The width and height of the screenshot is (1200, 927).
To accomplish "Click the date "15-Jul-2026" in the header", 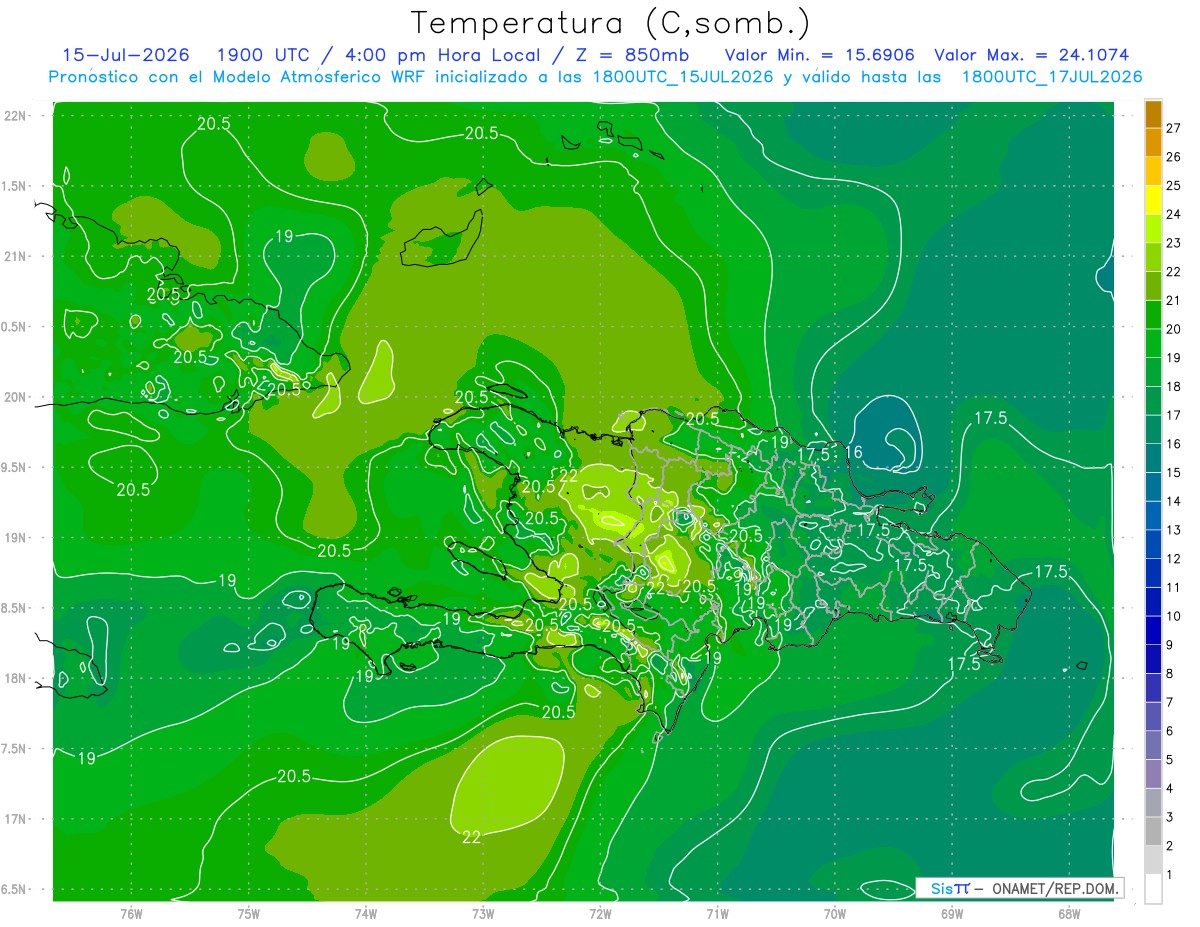I will (x=125, y=55).
